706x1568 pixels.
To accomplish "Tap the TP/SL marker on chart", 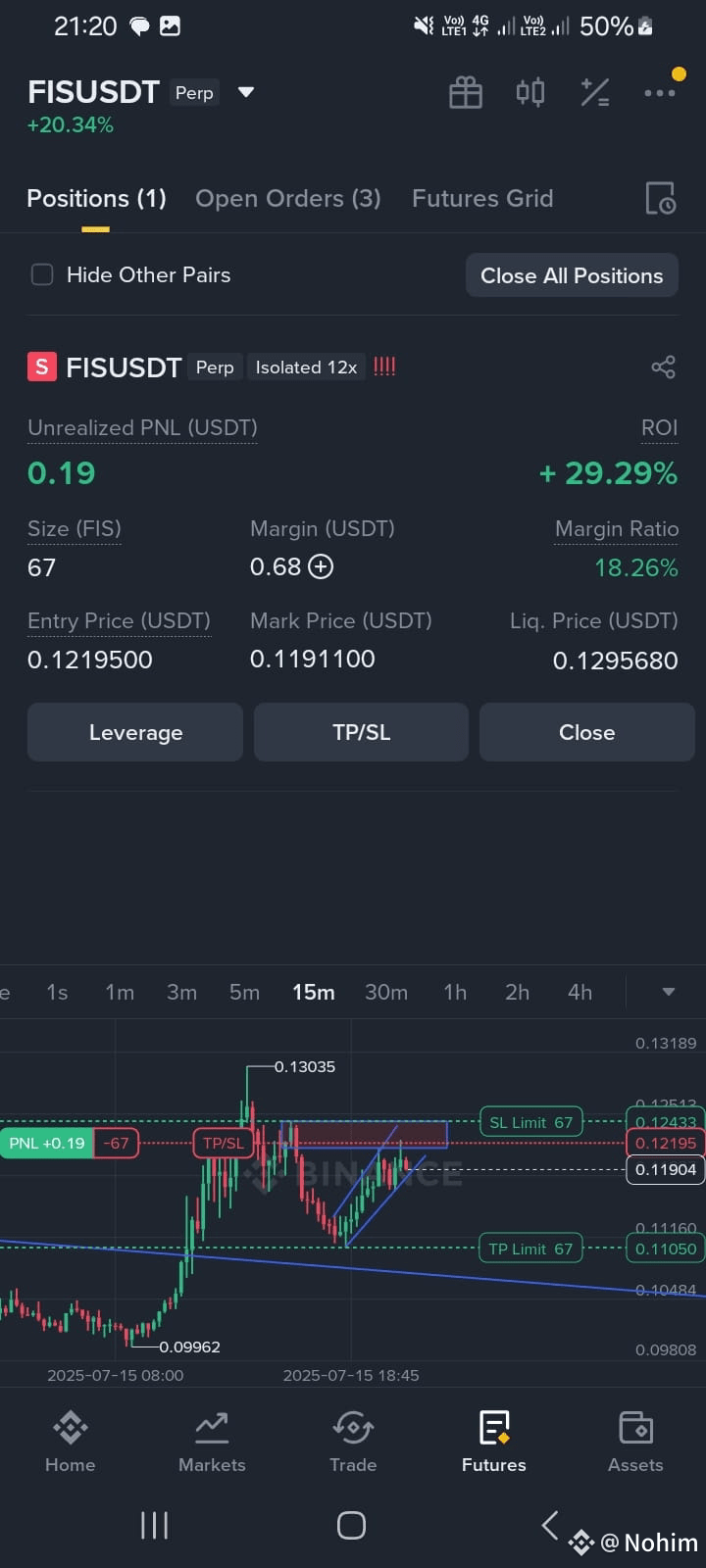I will click(224, 1143).
